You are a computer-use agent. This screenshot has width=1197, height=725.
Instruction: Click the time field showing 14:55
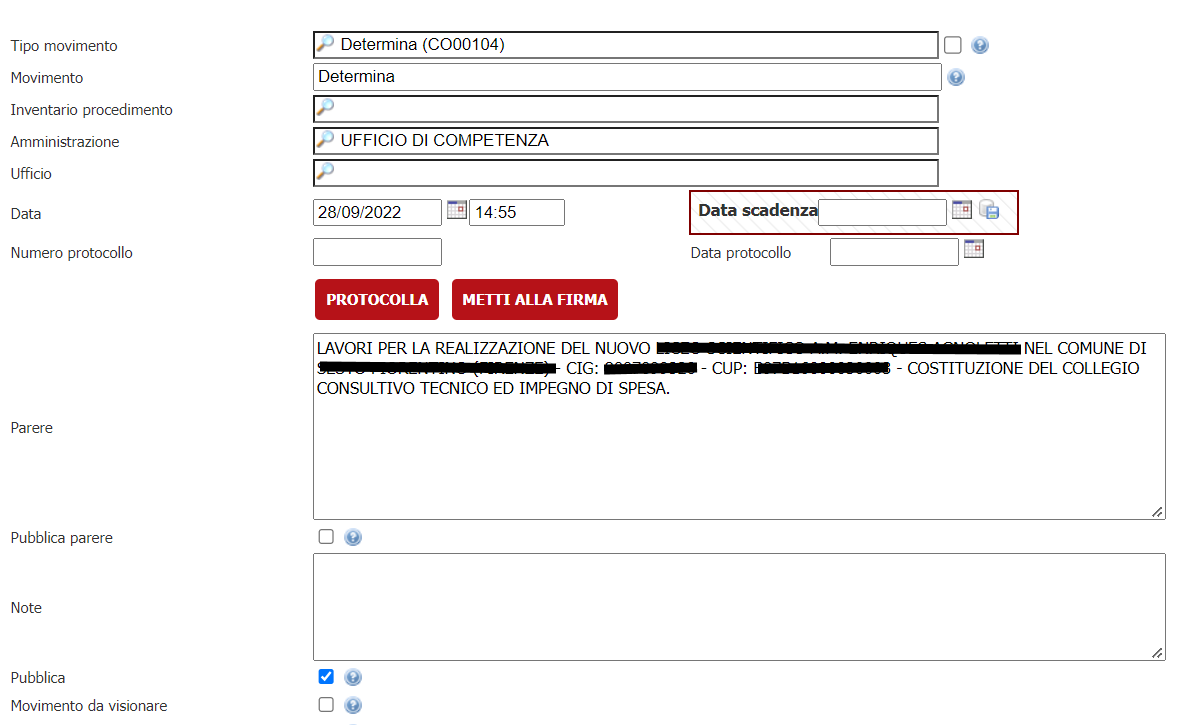516,212
